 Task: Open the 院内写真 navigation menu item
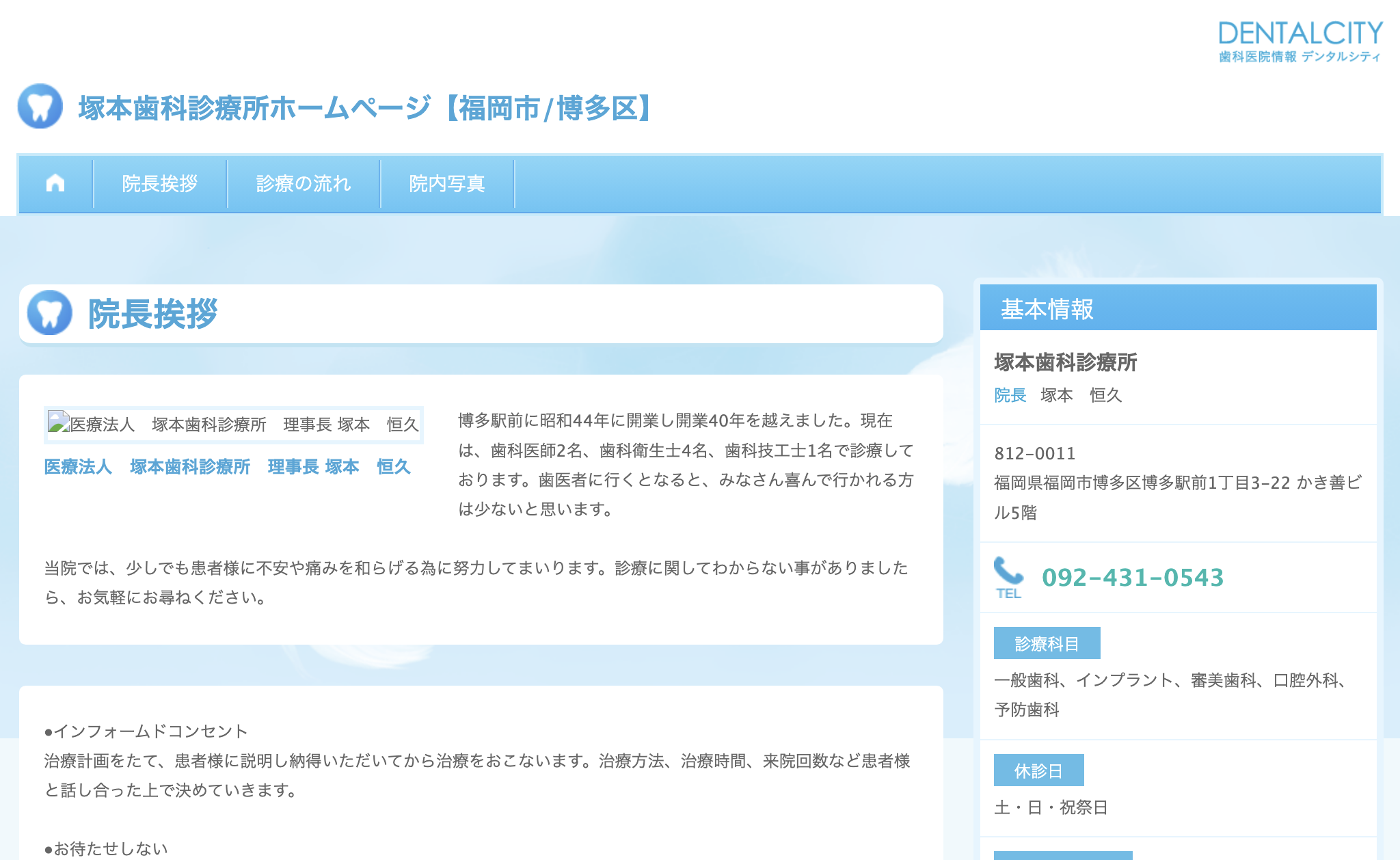[x=447, y=183]
